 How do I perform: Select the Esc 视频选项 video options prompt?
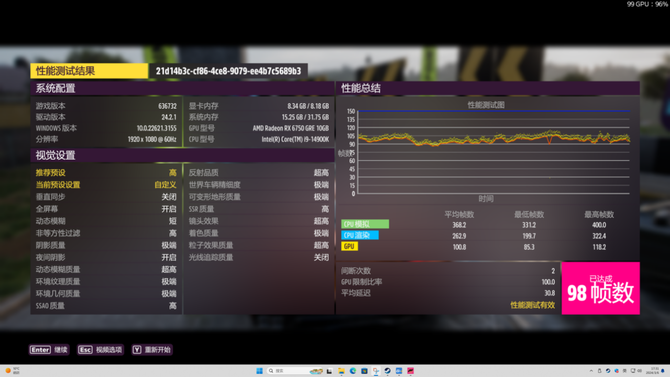pos(100,350)
